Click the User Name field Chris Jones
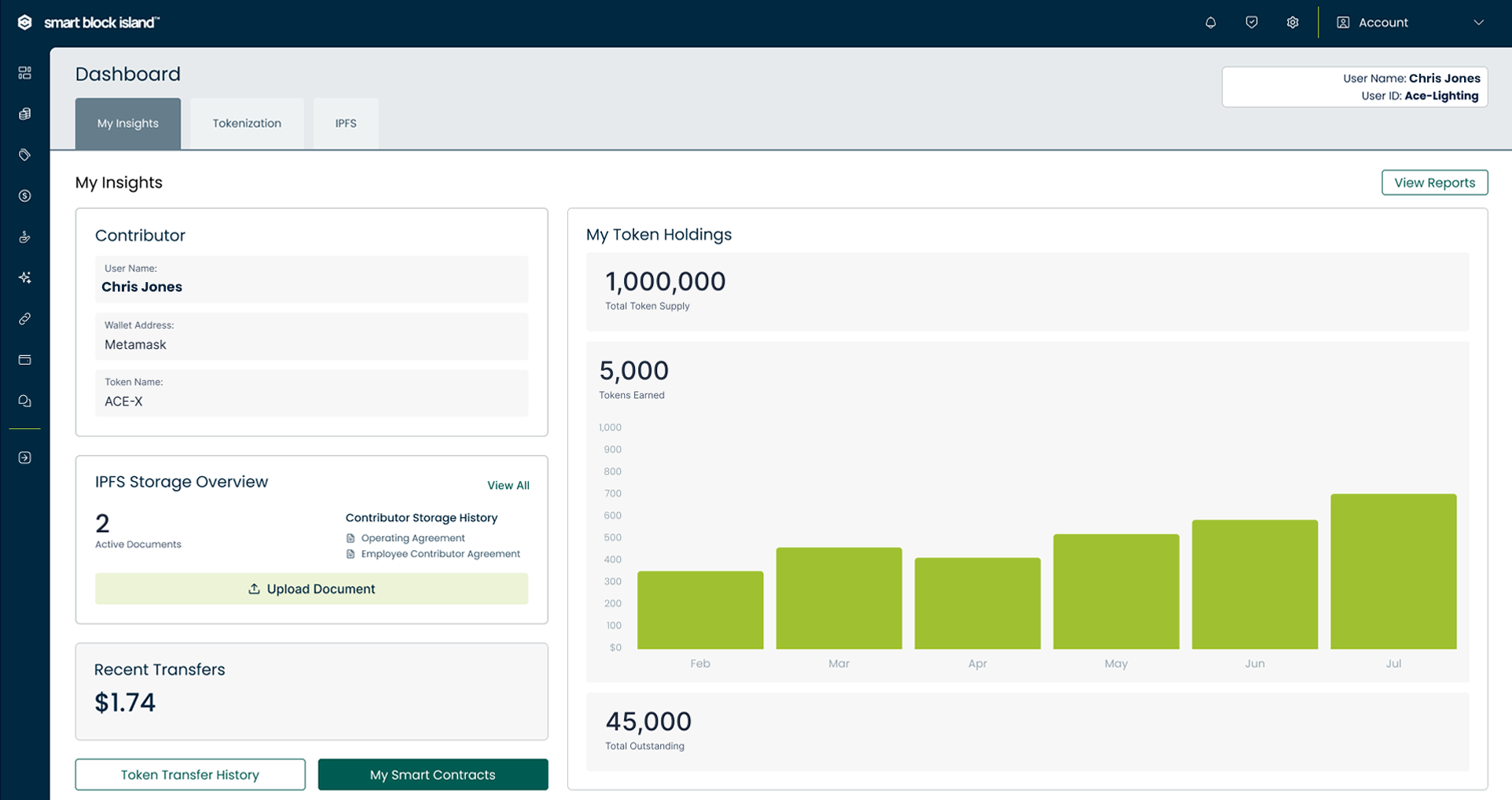 pos(311,279)
